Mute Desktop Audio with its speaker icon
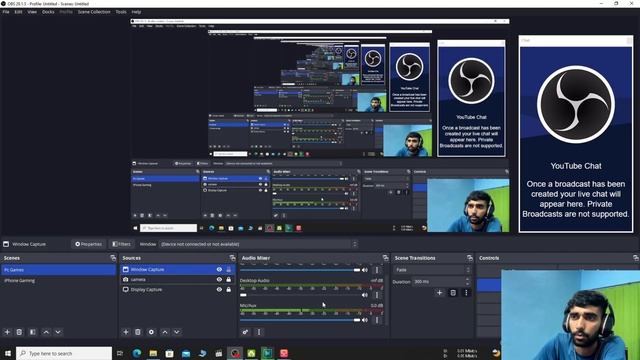 [364, 295]
